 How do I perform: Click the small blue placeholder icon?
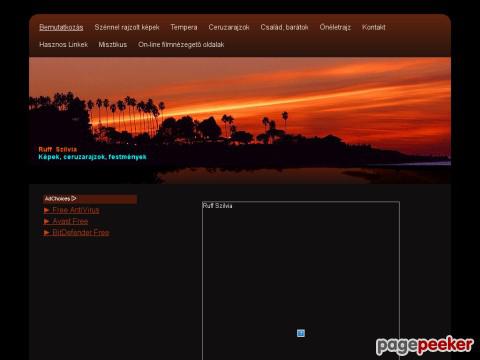(301, 333)
